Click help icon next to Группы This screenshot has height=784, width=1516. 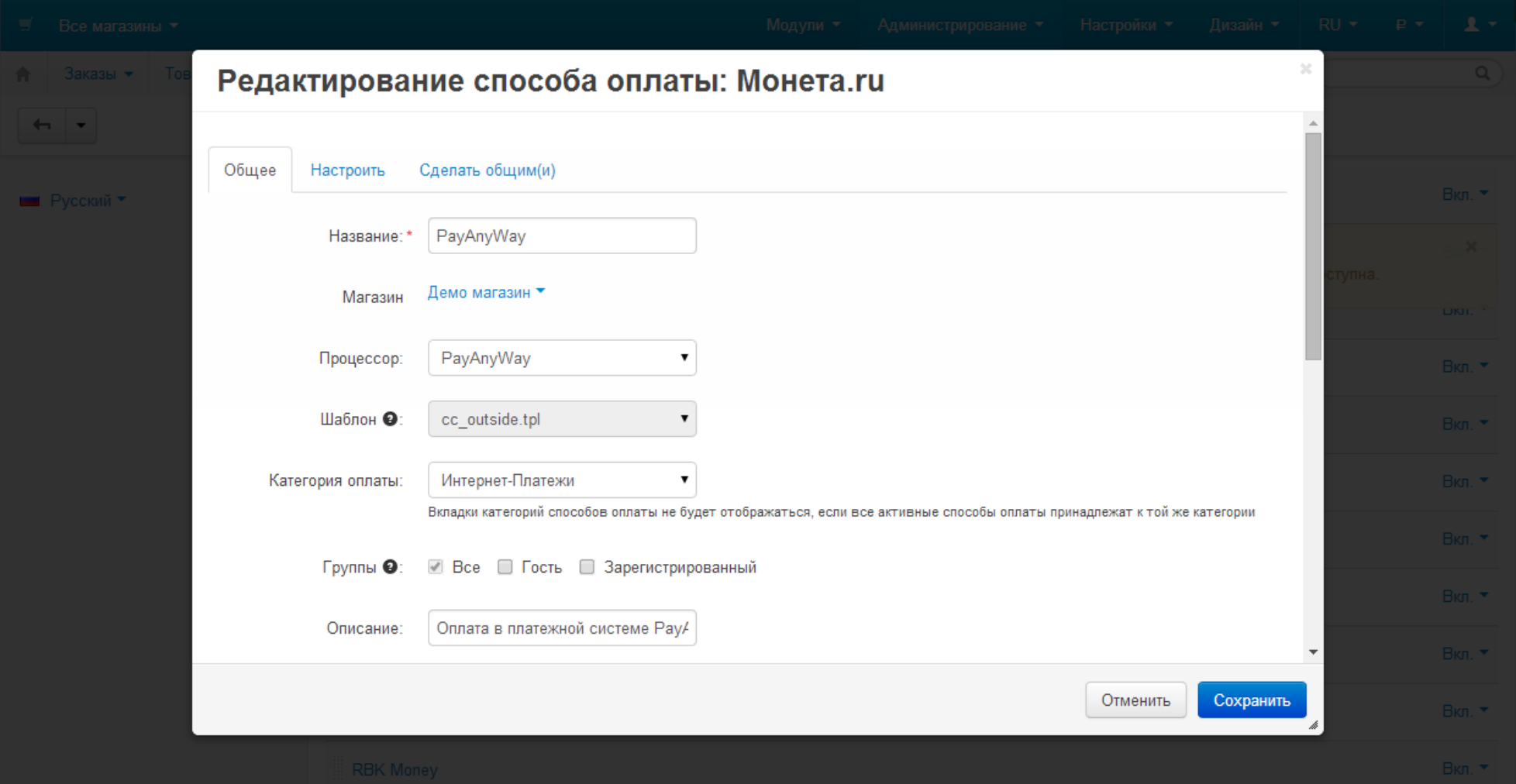[x=390, y=566]
